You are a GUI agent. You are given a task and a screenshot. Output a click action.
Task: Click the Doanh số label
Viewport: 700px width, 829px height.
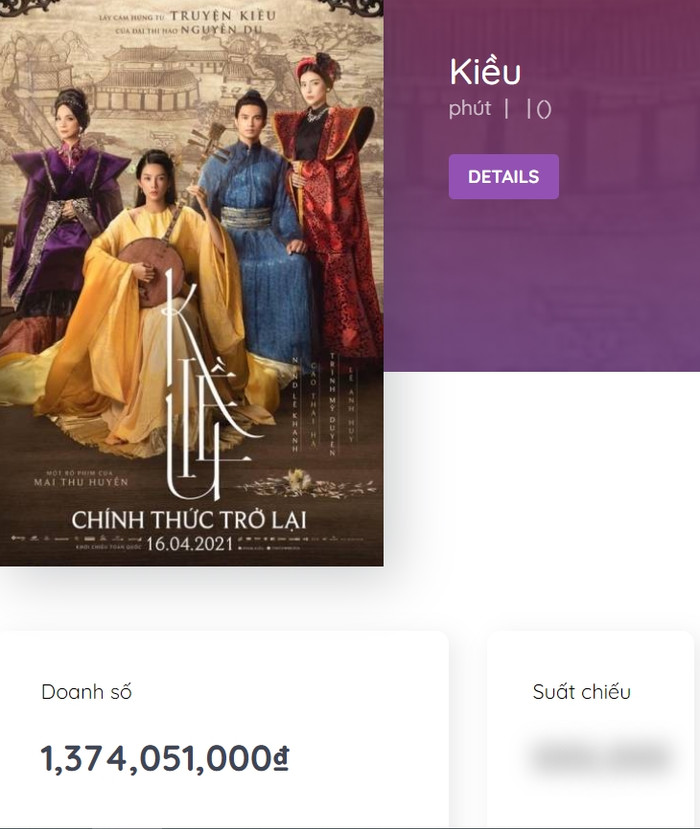(x=86, y=692)
